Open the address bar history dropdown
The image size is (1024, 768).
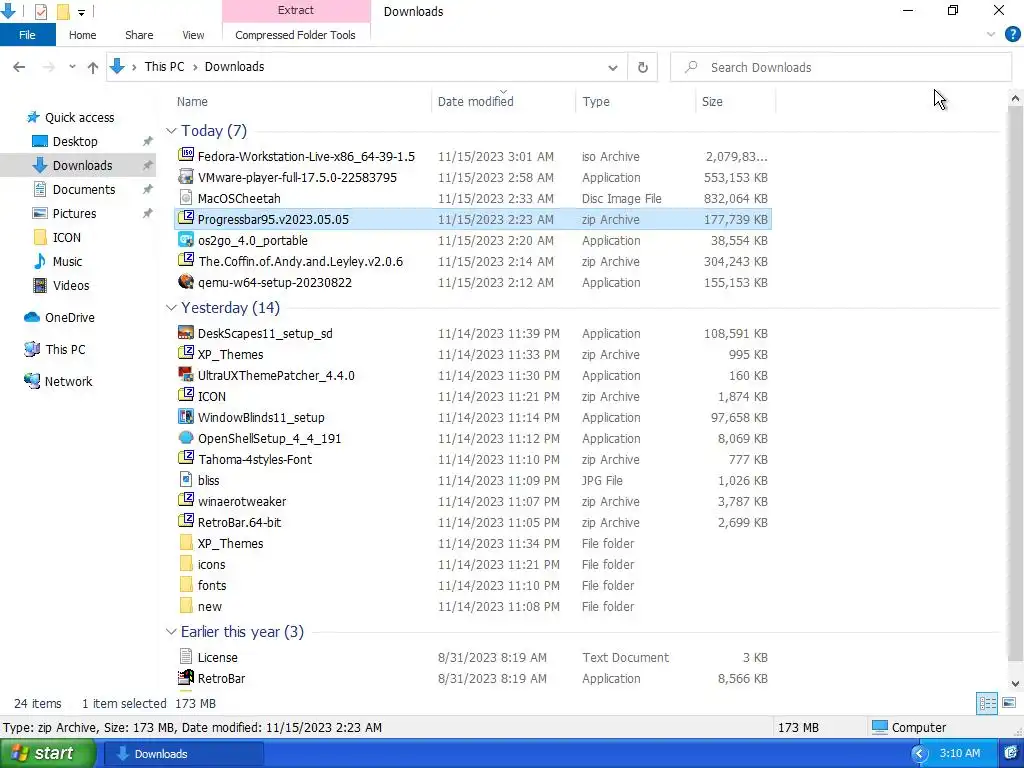[613, 67]
